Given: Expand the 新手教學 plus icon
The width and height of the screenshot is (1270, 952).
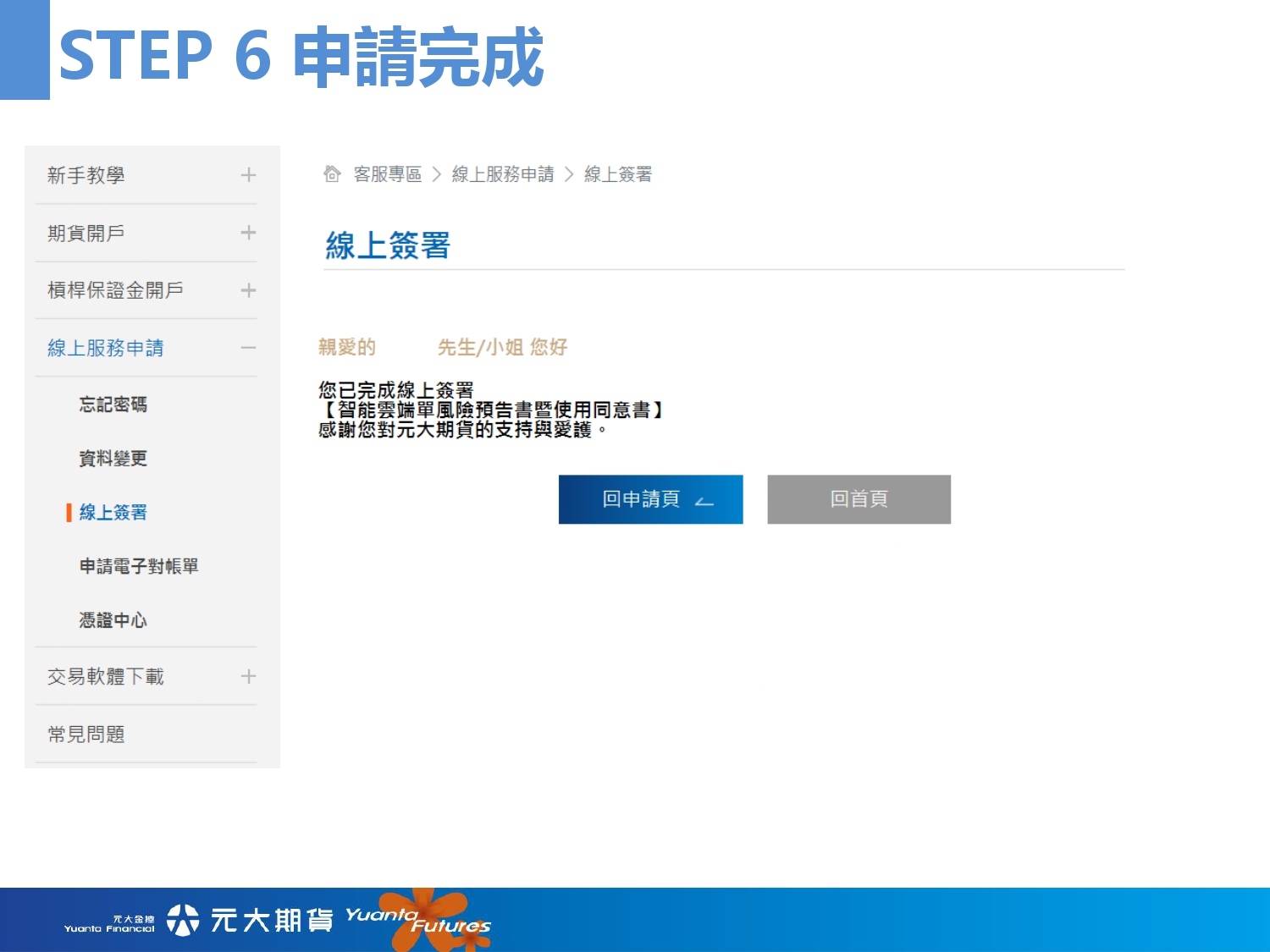Looking at the screenshot, I should (x=248, y=175).
